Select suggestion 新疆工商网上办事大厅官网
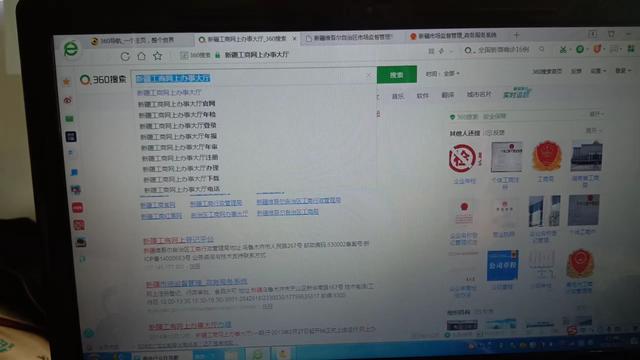Screen dimensions: 640x360 click(176, 104)
